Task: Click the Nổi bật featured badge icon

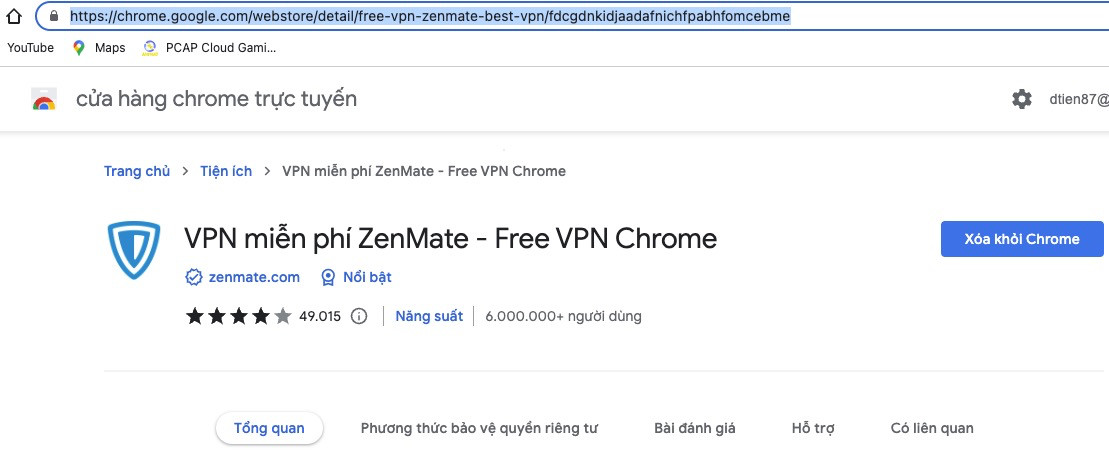Action: click(328, 277)
